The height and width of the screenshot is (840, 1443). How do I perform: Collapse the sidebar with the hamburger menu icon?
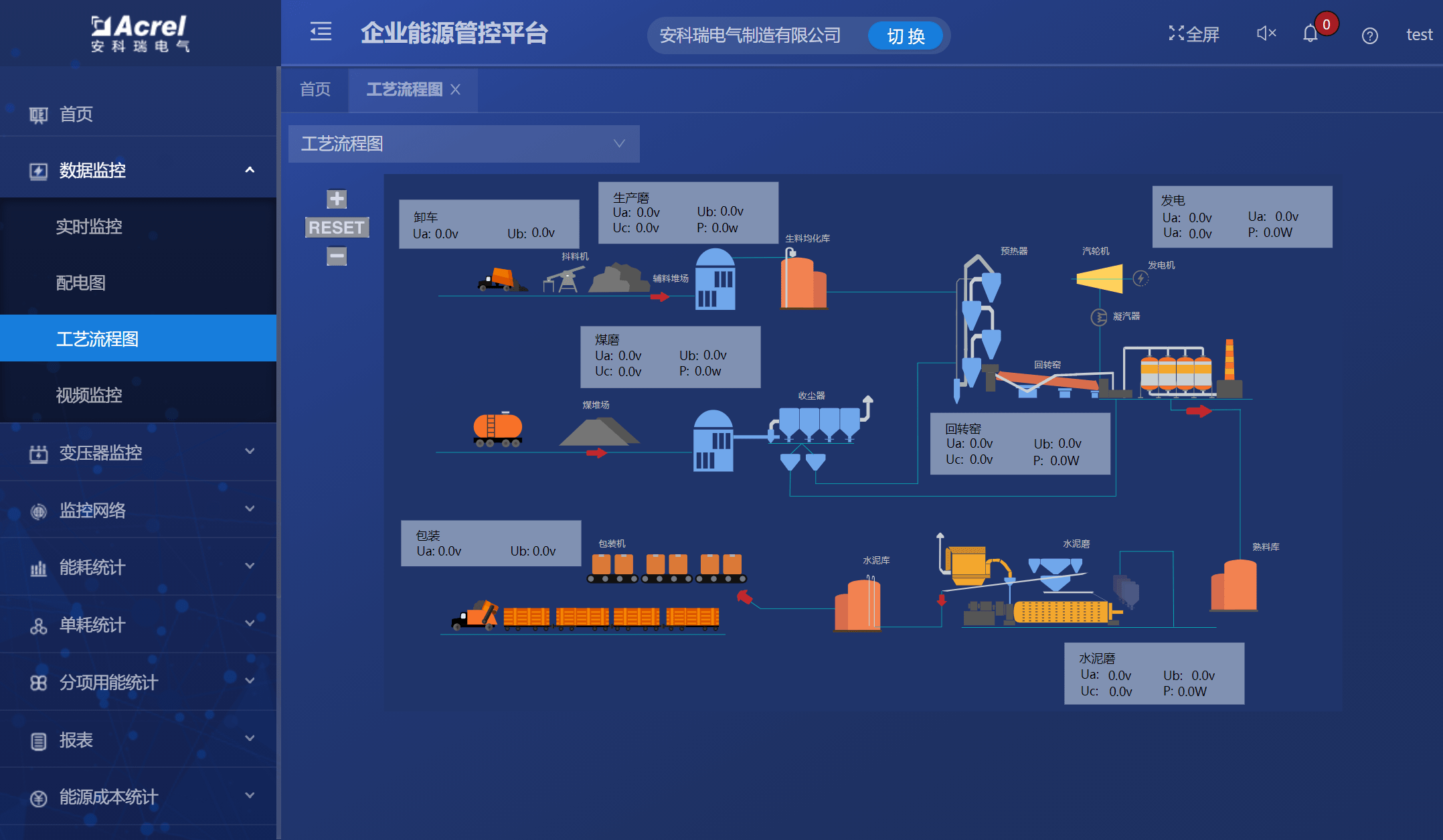321,31
